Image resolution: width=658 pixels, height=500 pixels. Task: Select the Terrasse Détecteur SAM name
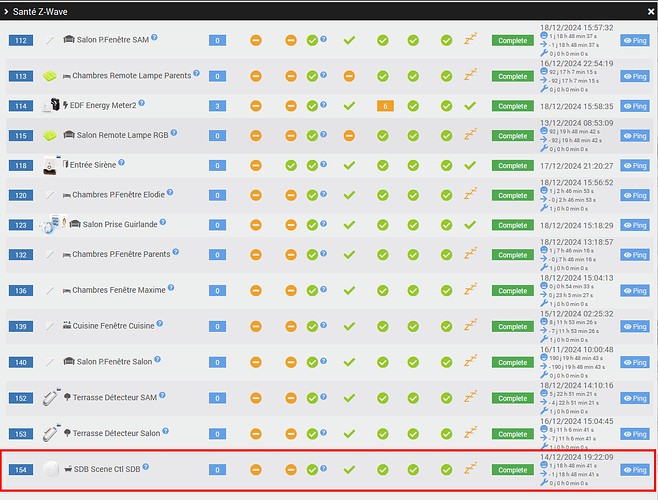[115, 398]
